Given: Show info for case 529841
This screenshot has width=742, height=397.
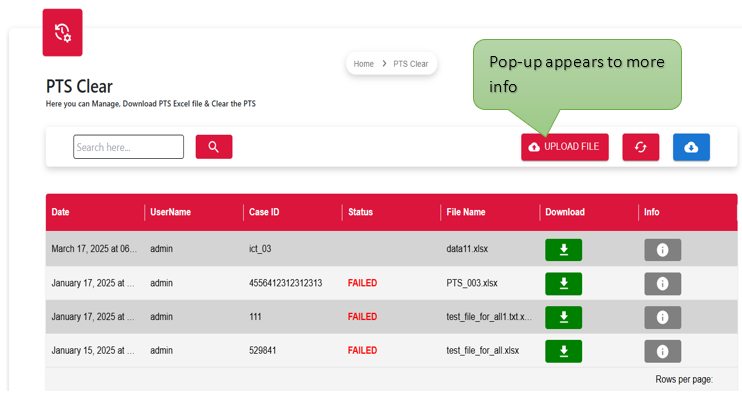Looking at the screenshot, I should [x=662, y=351].
